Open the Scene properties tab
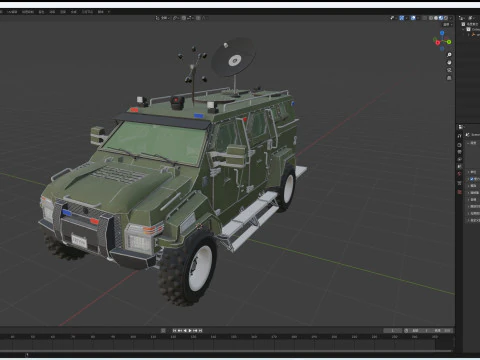Viewport: 480px width, 360px height. click(459, 166)
